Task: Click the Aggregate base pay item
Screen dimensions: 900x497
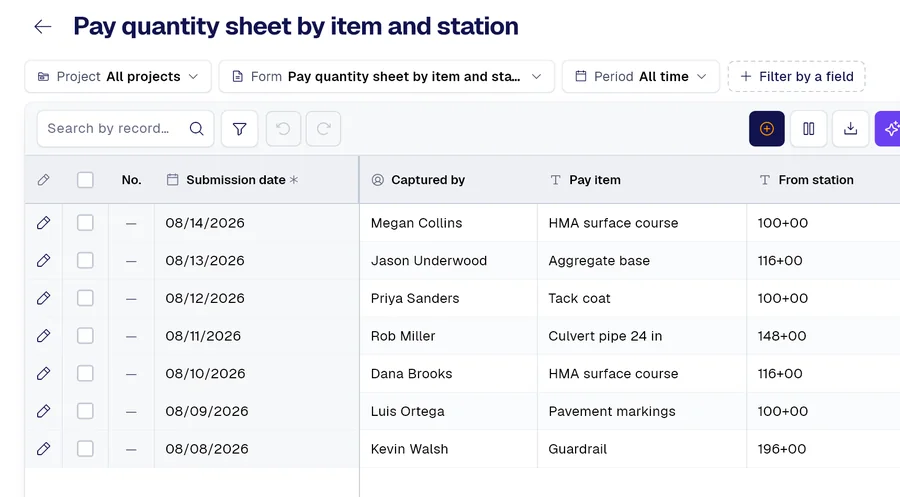Action: 642,261
